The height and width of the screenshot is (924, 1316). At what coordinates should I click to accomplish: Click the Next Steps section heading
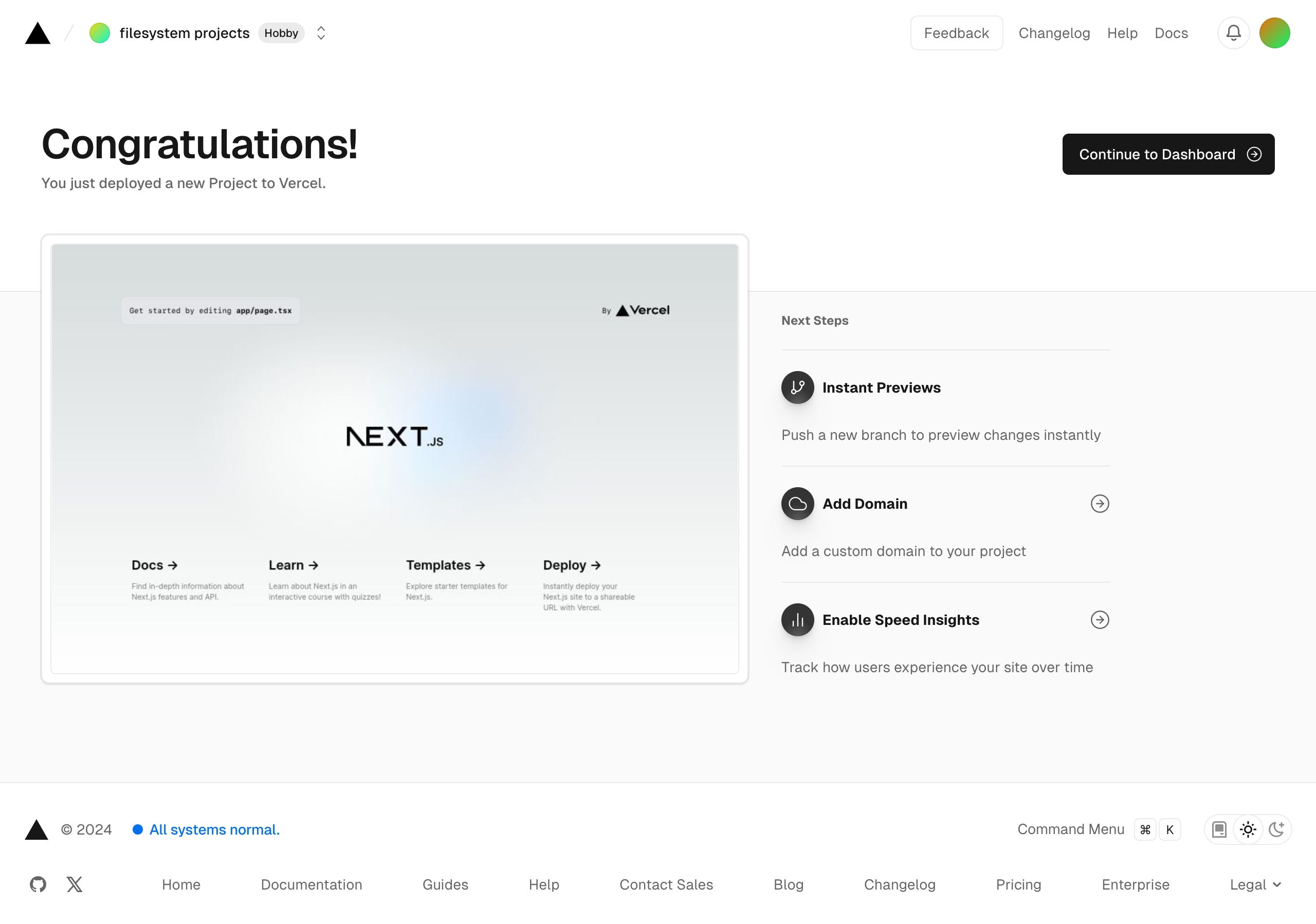814,321
